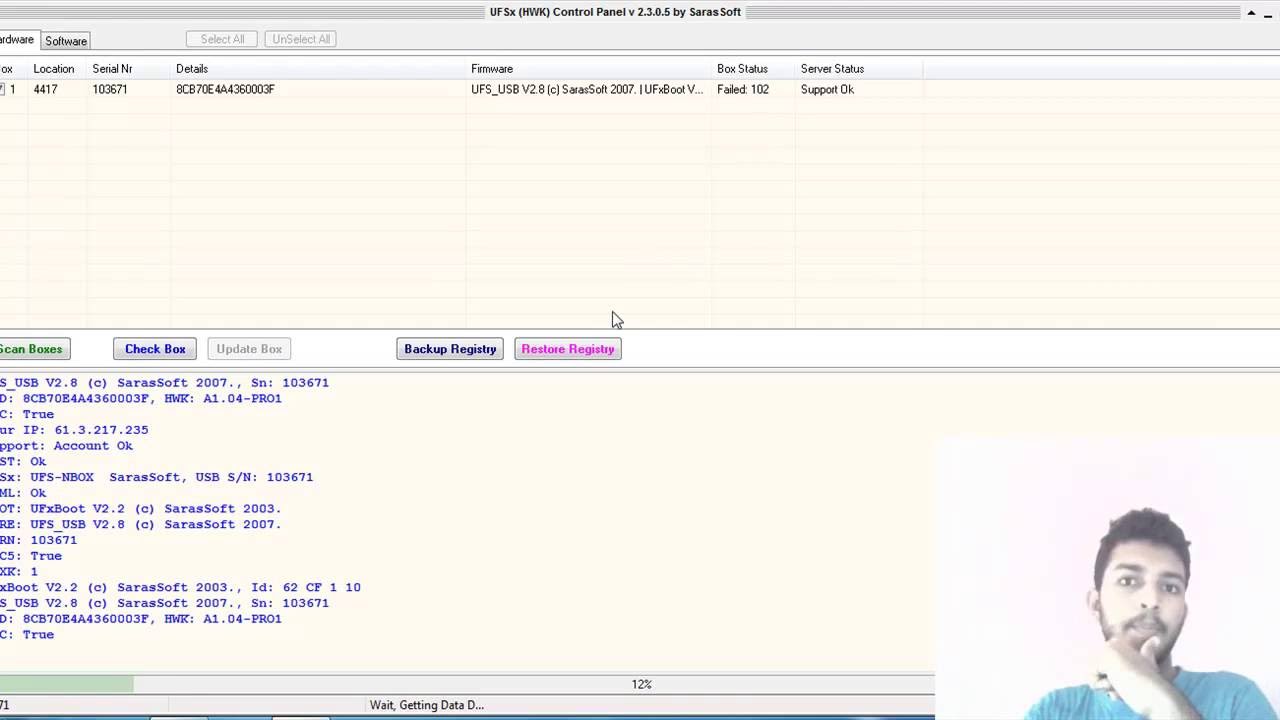The height and width of the screenshot is (720, 1280).
Task: Click the Check Box button
Action: click(x=155, y=349)
